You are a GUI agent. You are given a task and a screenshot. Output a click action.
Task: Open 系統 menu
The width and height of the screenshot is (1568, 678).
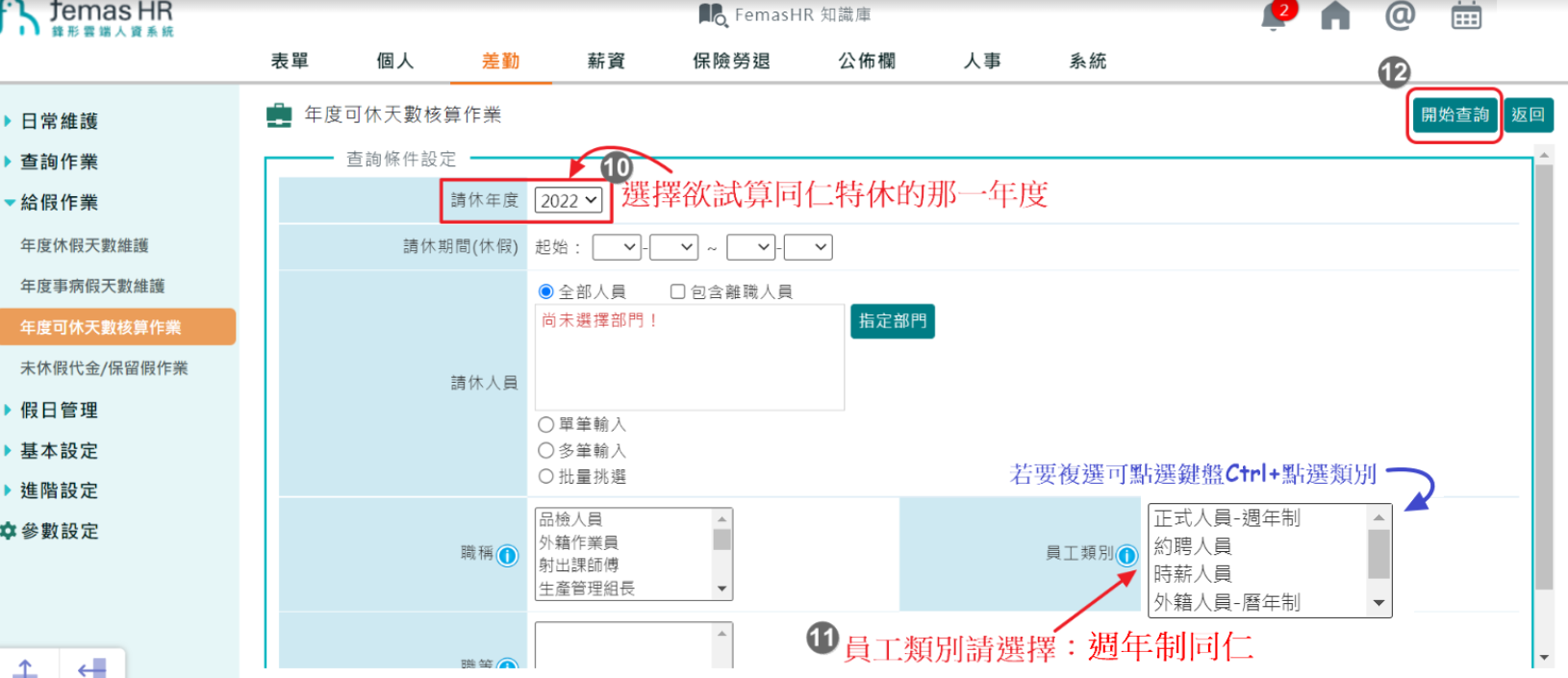pos(1088,61)
